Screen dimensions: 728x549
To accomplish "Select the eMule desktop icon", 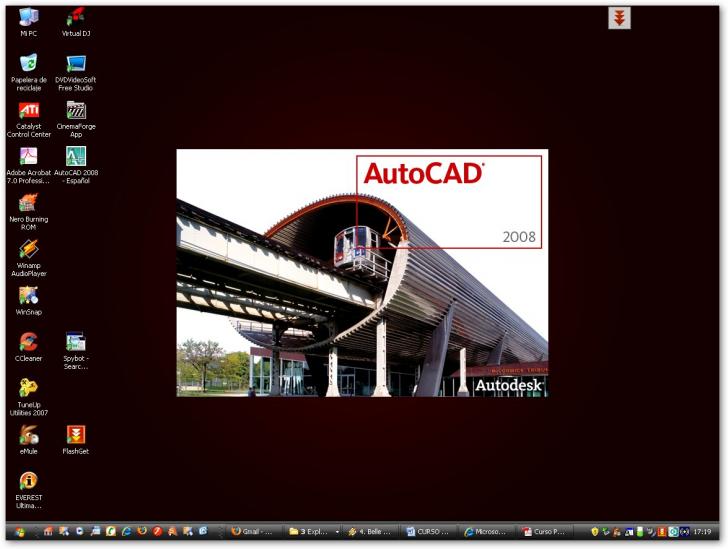I will [x=28, y=440].
